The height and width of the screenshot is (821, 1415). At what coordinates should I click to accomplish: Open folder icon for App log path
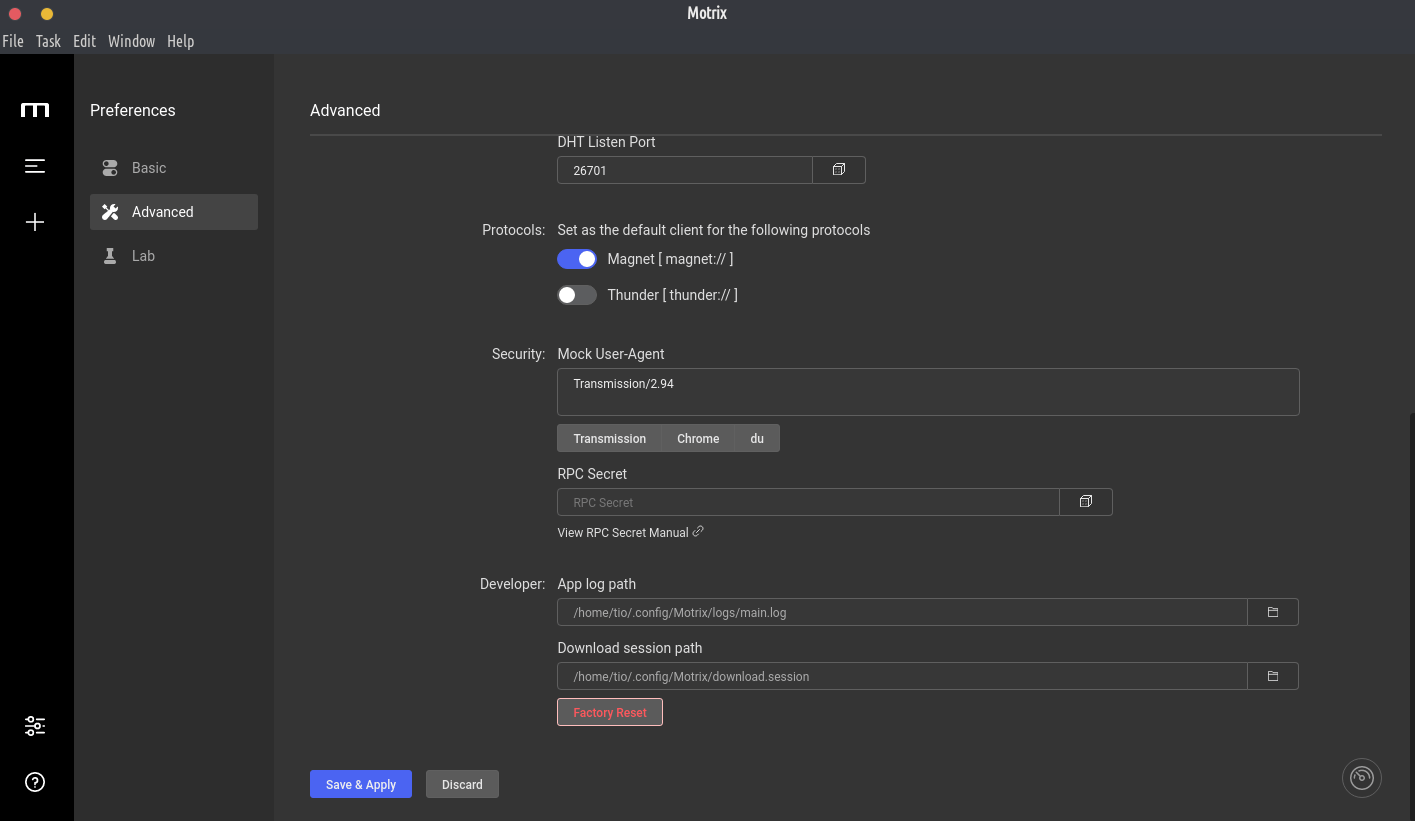(1272, 612)
